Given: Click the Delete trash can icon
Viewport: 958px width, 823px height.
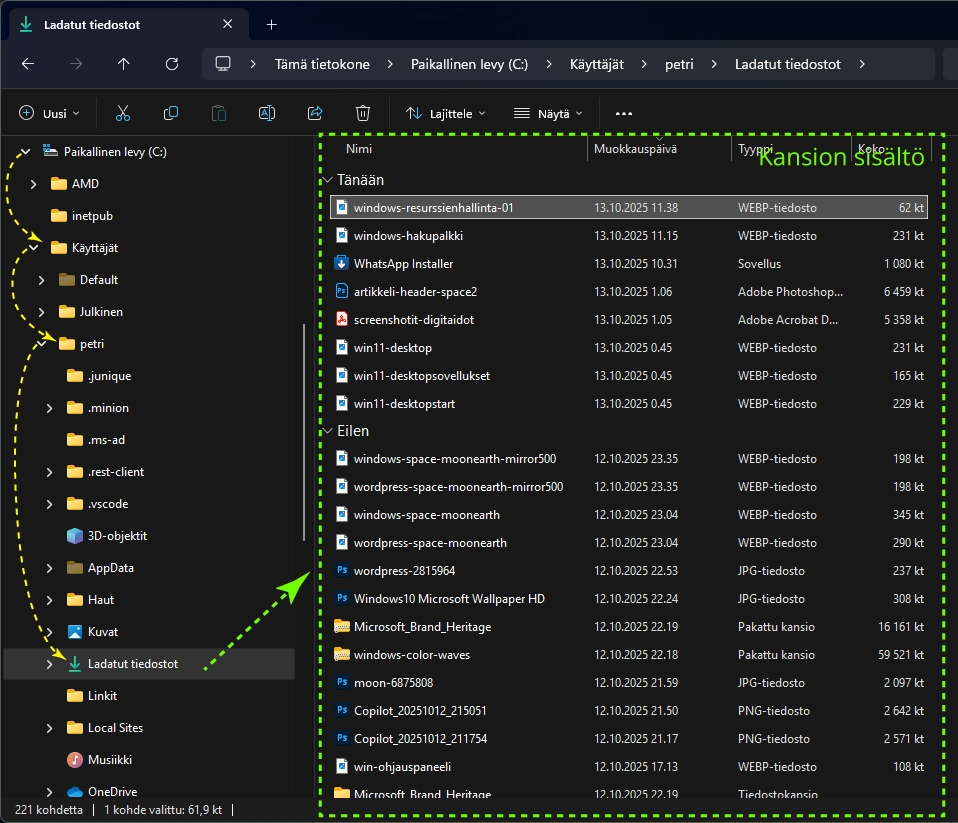Looking at the screenshot, I should pyautogui.click(x=363, y=114).
